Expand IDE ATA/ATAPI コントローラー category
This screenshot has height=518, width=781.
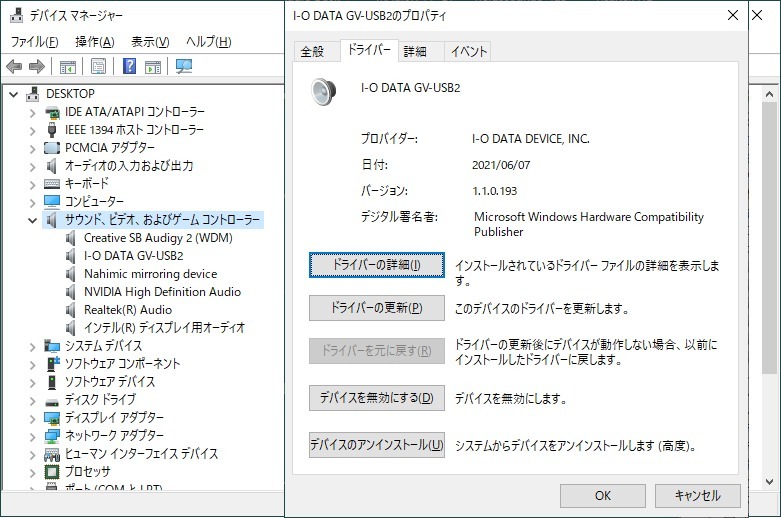click(32, 113)
